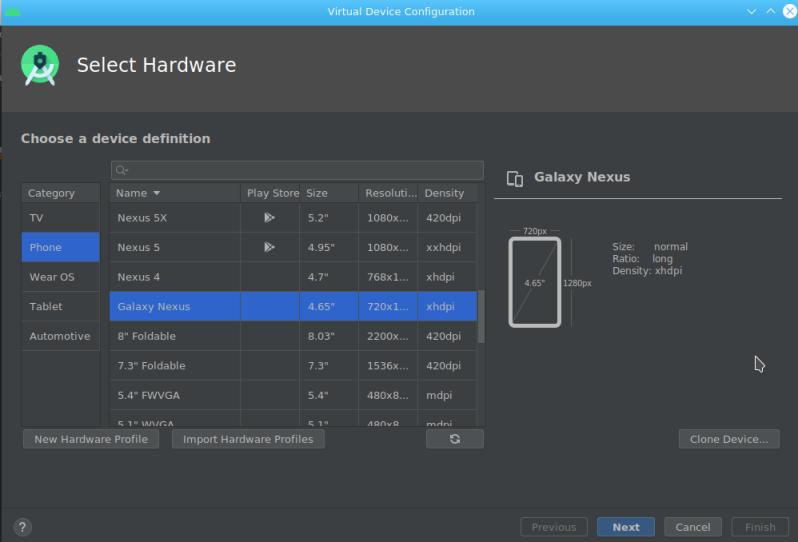Click the device icon beside Galaxy Nexus title

(x=515, y=179)
